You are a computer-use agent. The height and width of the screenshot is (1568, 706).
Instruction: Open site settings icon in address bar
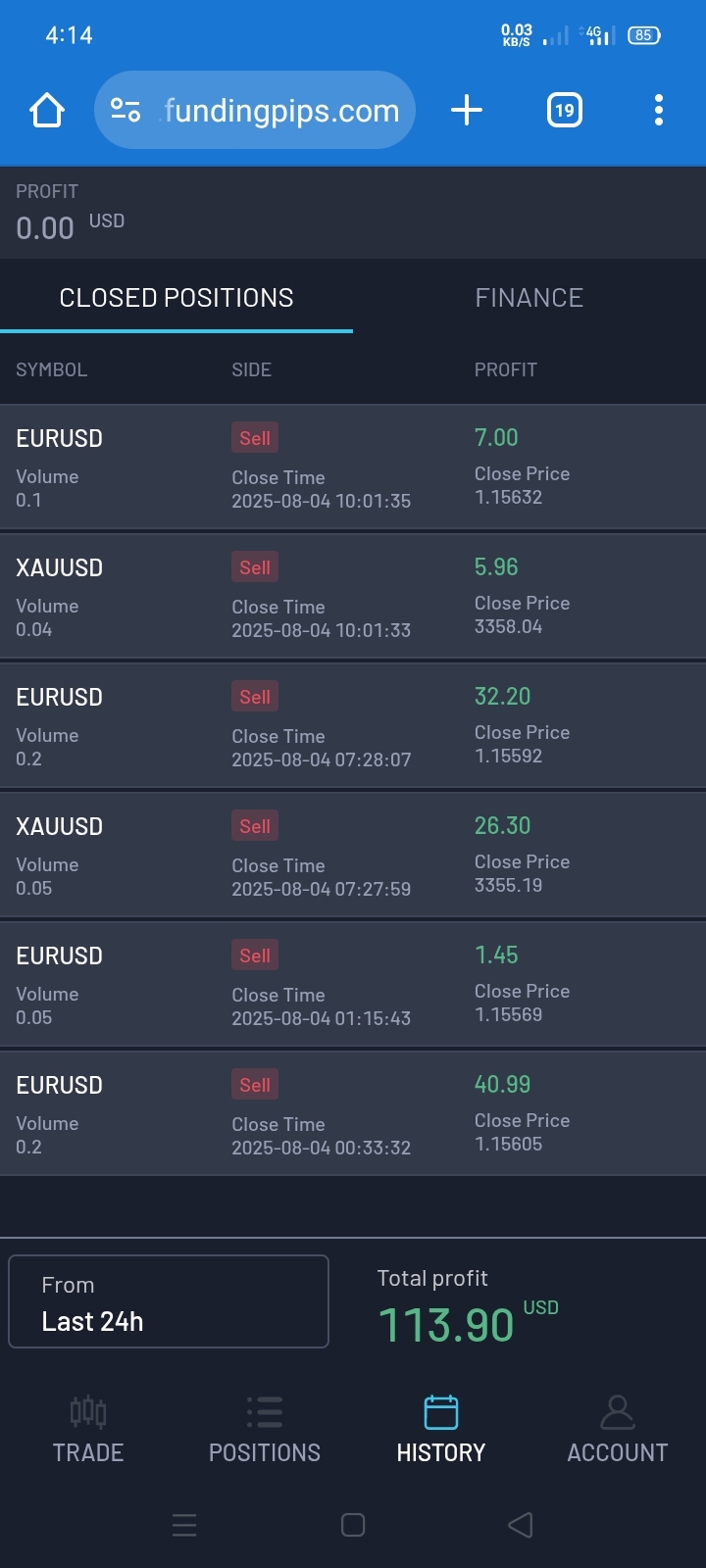point(126,110)
